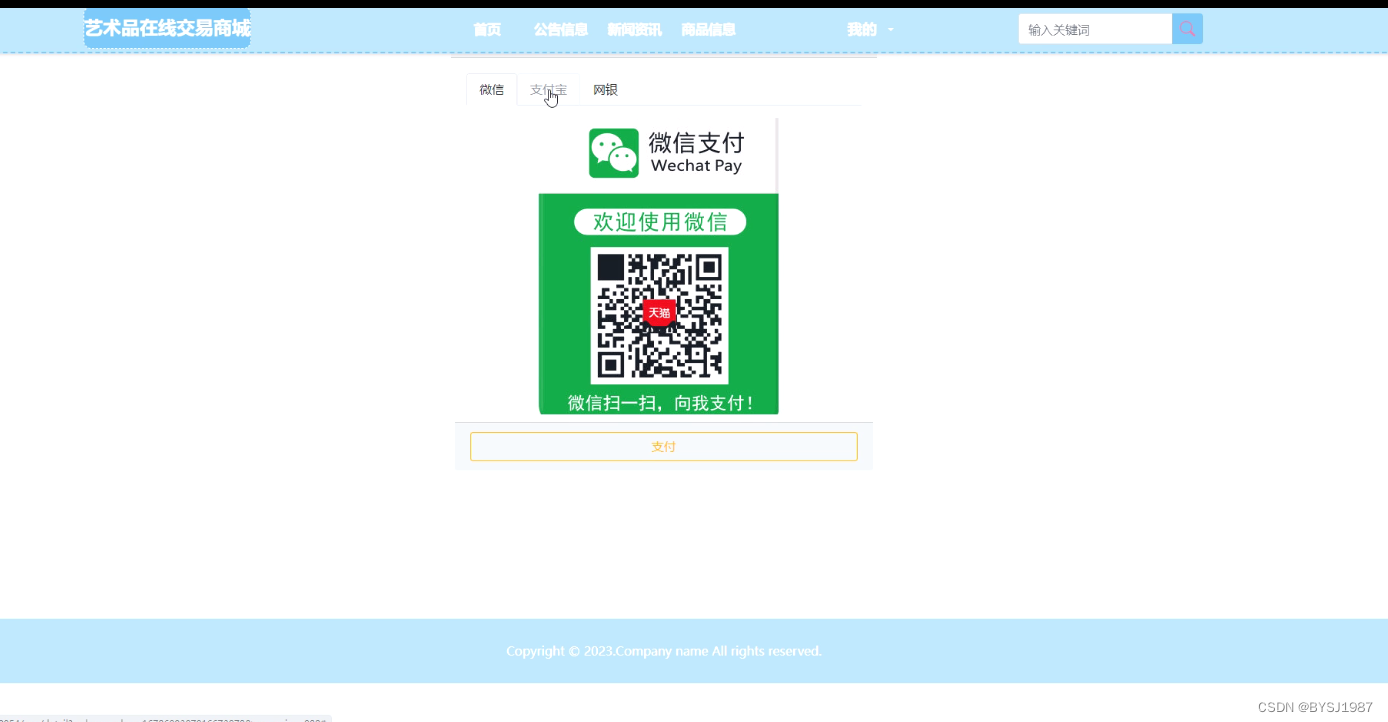Switch to the 支付宝 payment tab
The image size is (1388, 722).
click(548, 90)
